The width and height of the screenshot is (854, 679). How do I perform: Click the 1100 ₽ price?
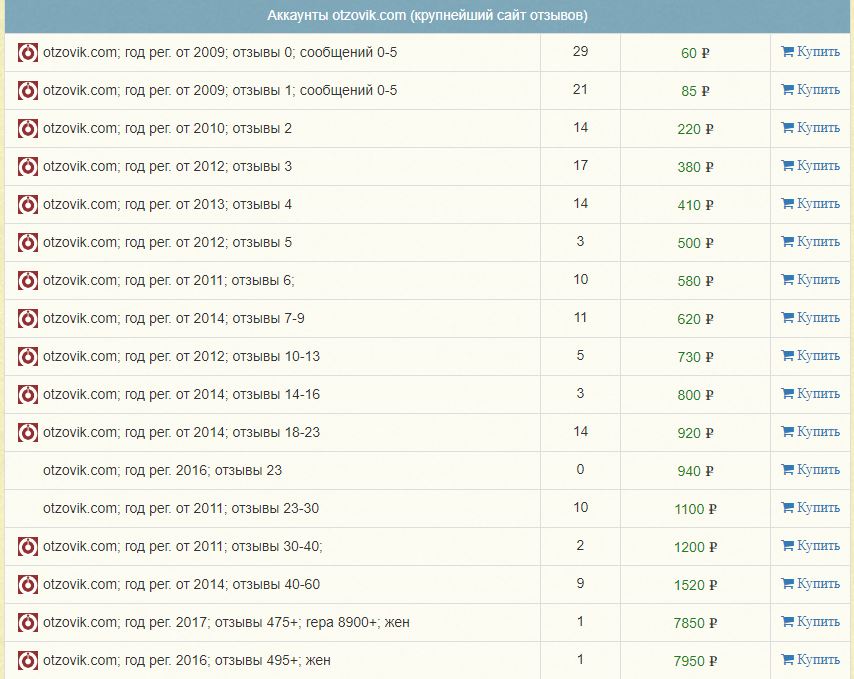(695, 509)
